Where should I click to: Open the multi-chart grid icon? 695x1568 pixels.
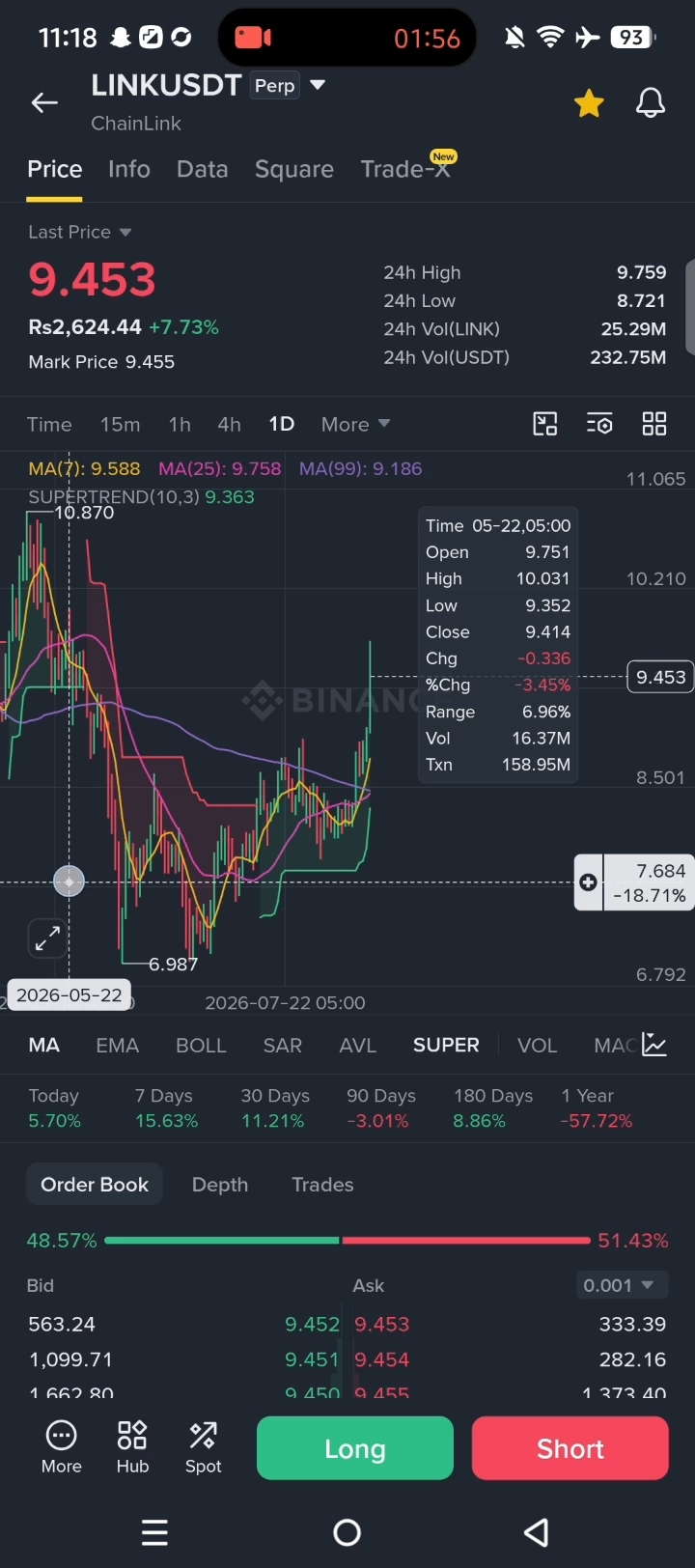click(x=654, y=424)
